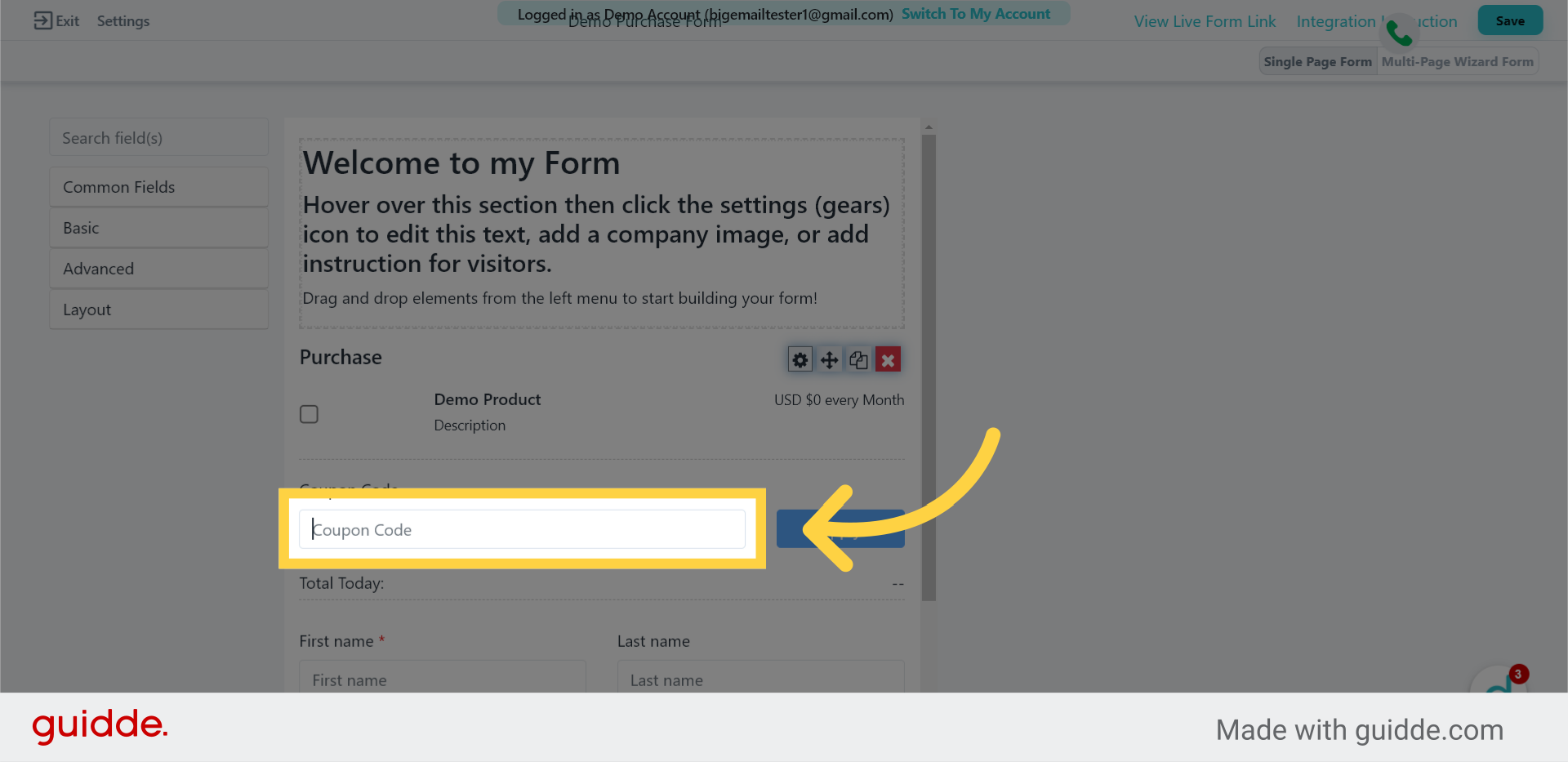Screen dimensions: 1568x762
Task: Click the Save button
Action: 1510,20
